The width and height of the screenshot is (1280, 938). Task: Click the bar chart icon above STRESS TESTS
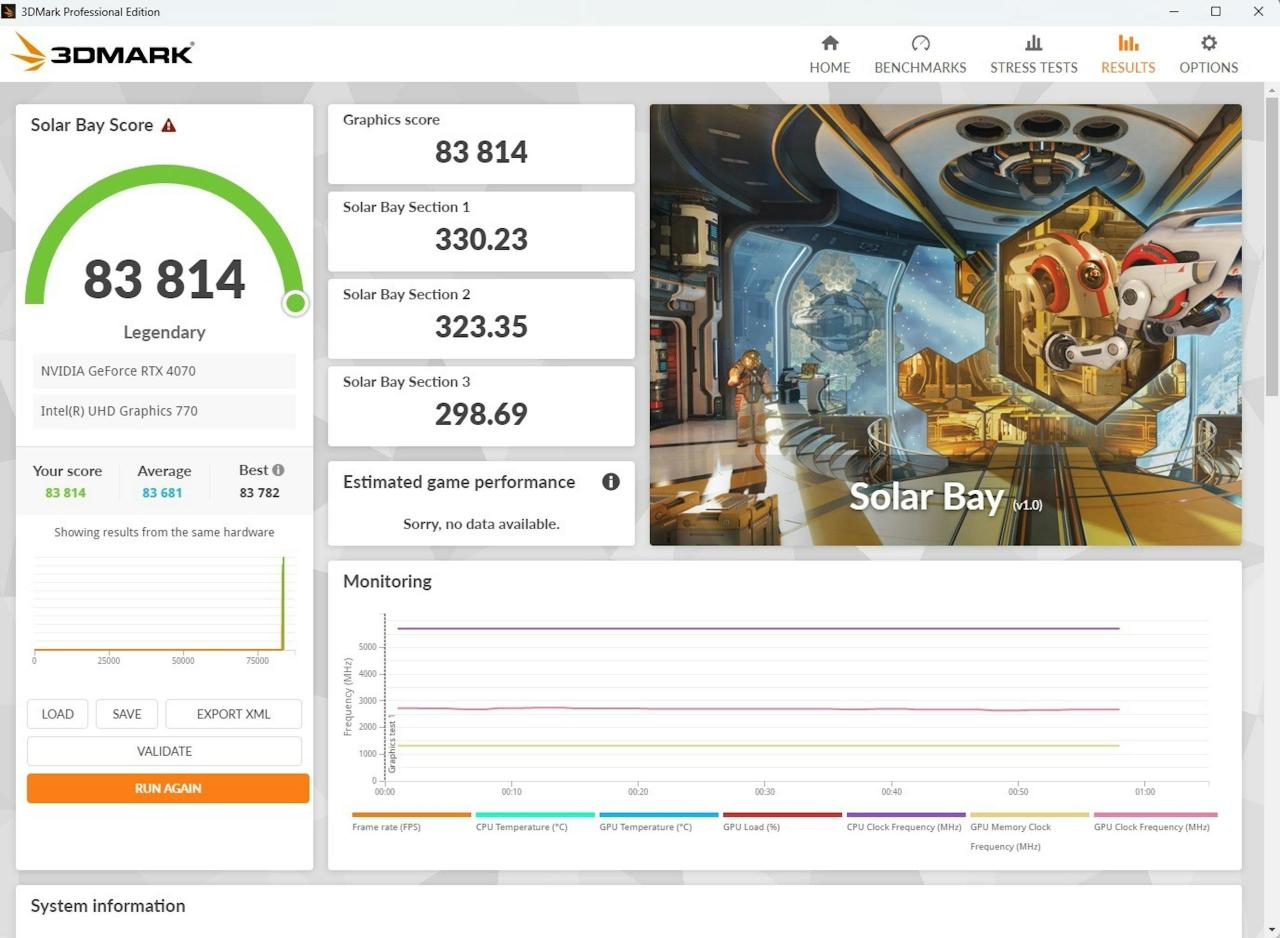(x=1034, y=43)
